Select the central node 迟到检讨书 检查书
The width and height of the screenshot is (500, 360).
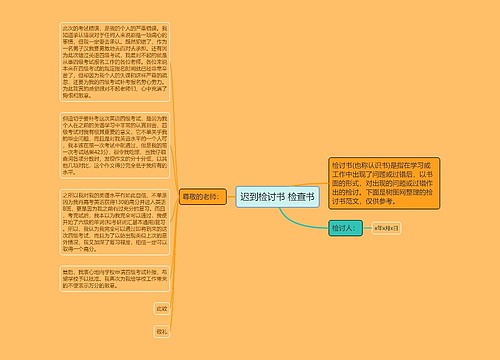[277, 197]
